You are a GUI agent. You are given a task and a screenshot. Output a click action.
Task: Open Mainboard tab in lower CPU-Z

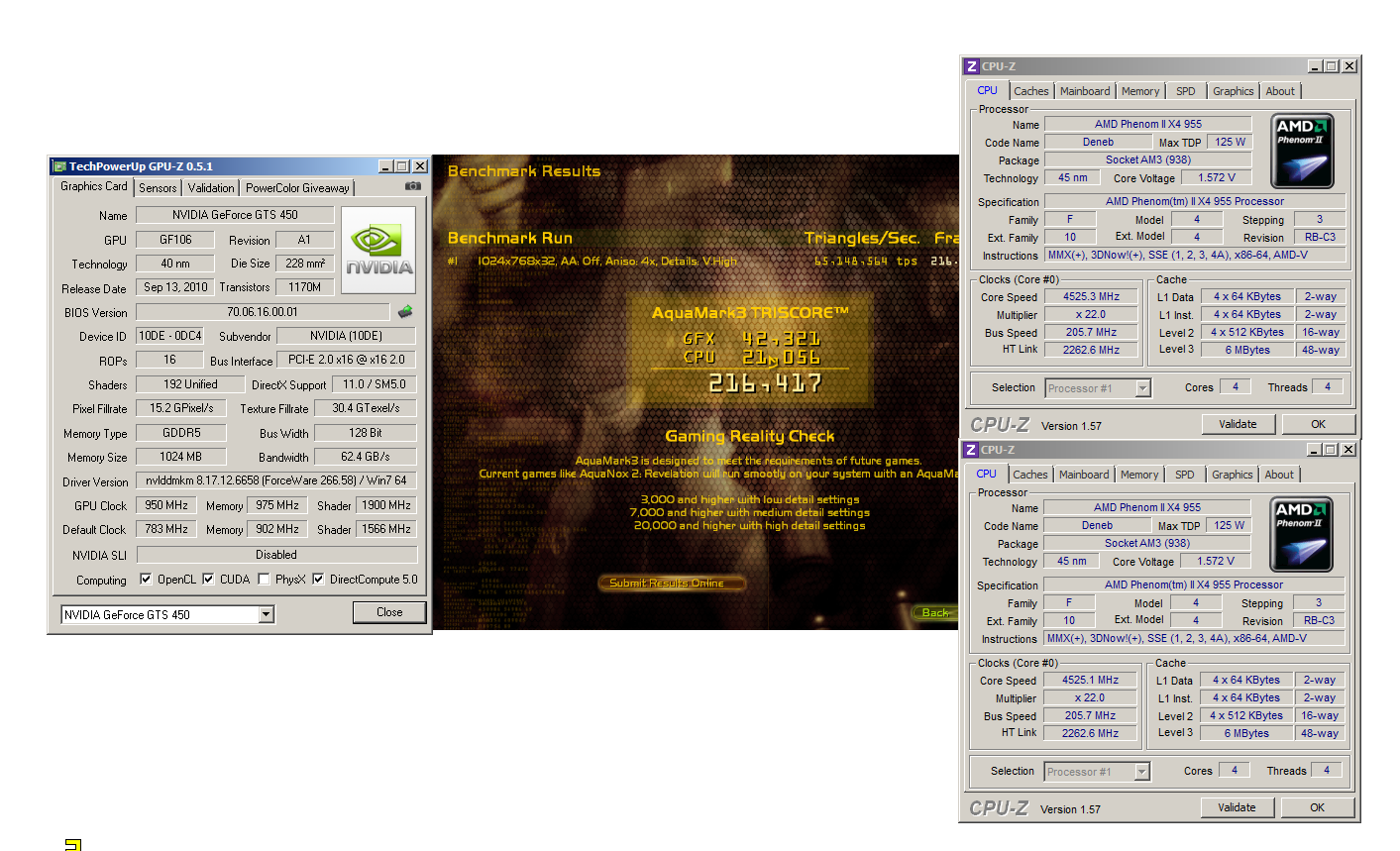[x=1084, y=475]
